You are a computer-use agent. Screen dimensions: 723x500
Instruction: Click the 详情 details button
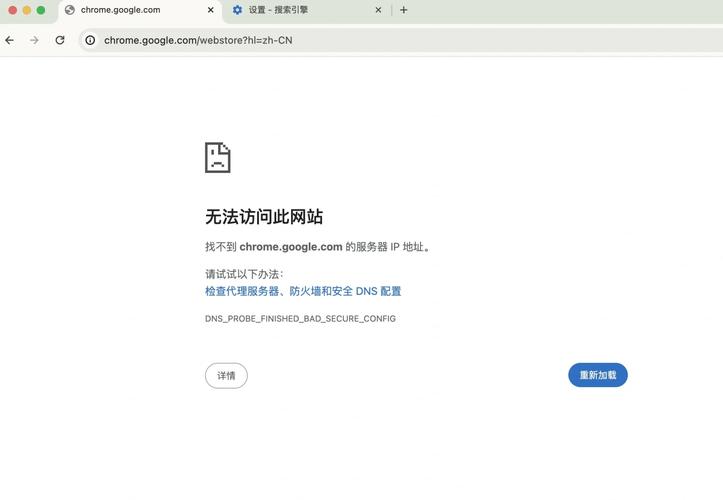click(x=226, y=376)
